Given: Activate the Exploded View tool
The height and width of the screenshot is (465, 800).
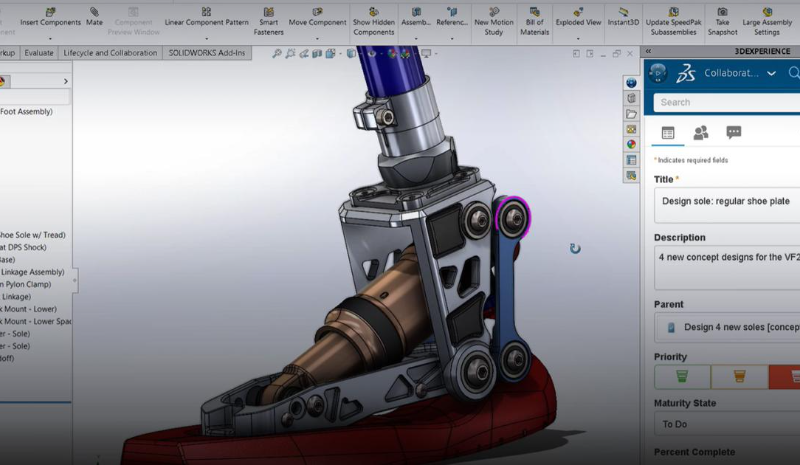Looking at the screenshot, I should coord(578,16).
